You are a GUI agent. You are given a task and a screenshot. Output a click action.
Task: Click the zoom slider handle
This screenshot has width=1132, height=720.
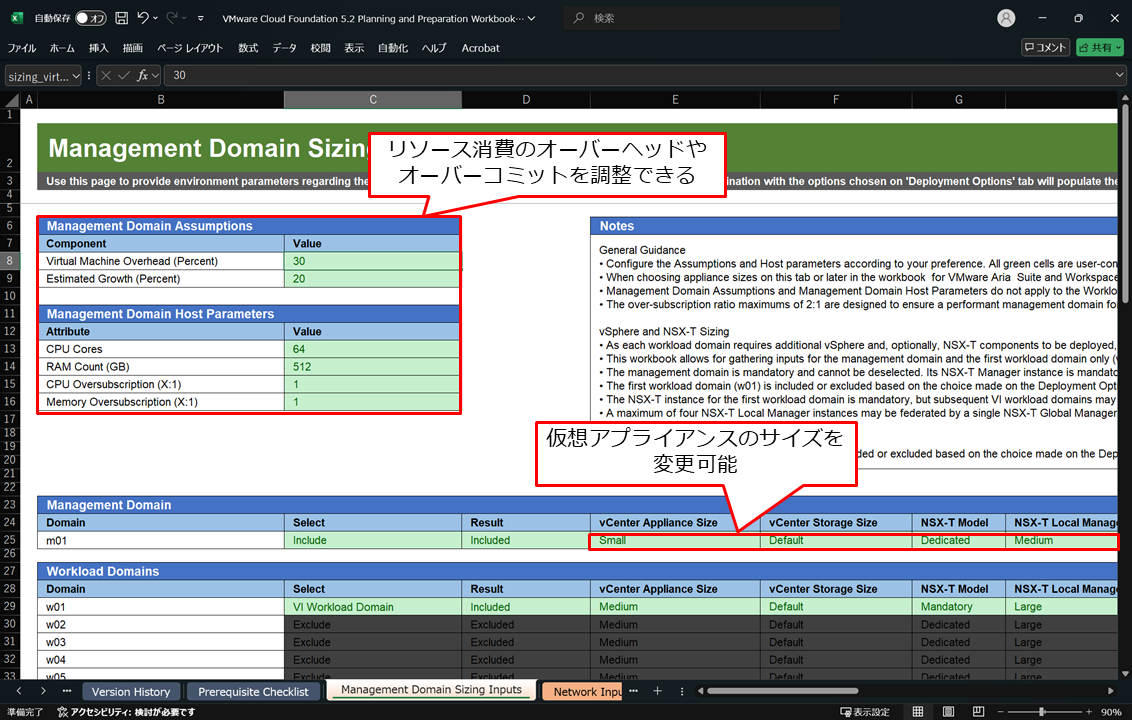point(1042,712)
